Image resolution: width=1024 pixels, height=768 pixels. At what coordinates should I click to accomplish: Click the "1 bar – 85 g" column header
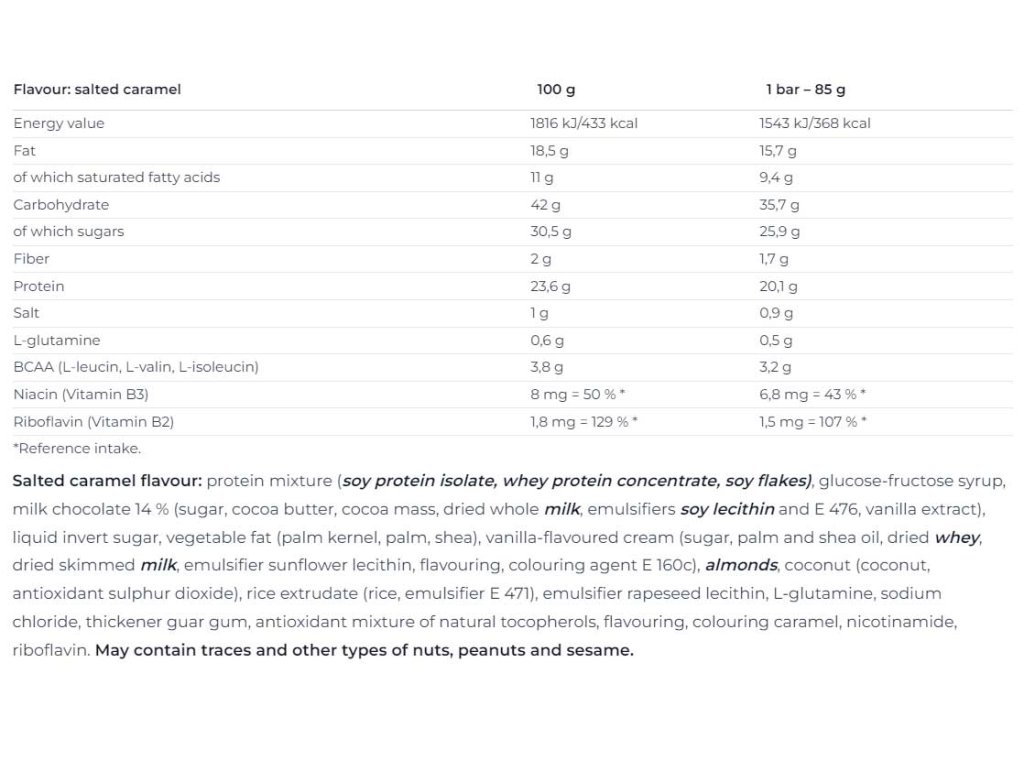point(805,89)
